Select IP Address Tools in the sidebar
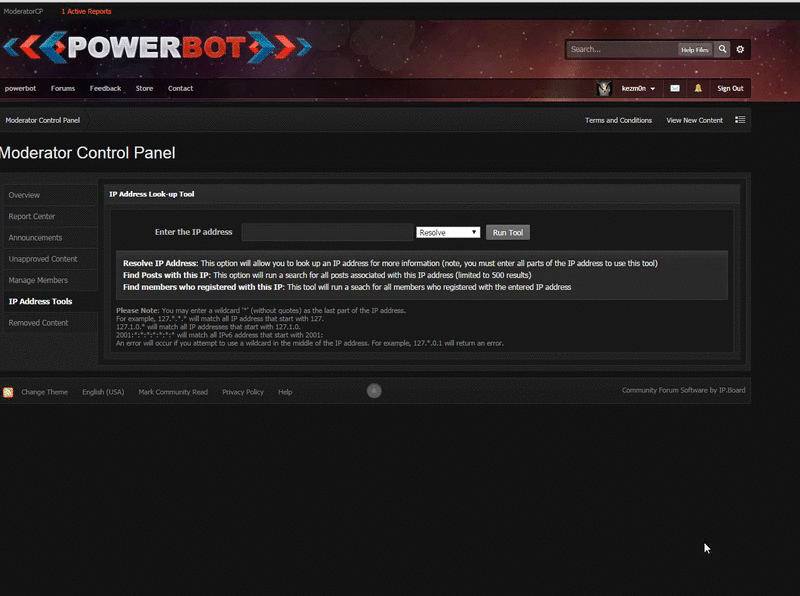The height and width of the screenshot is (596, 800). (x=50, y=302)
